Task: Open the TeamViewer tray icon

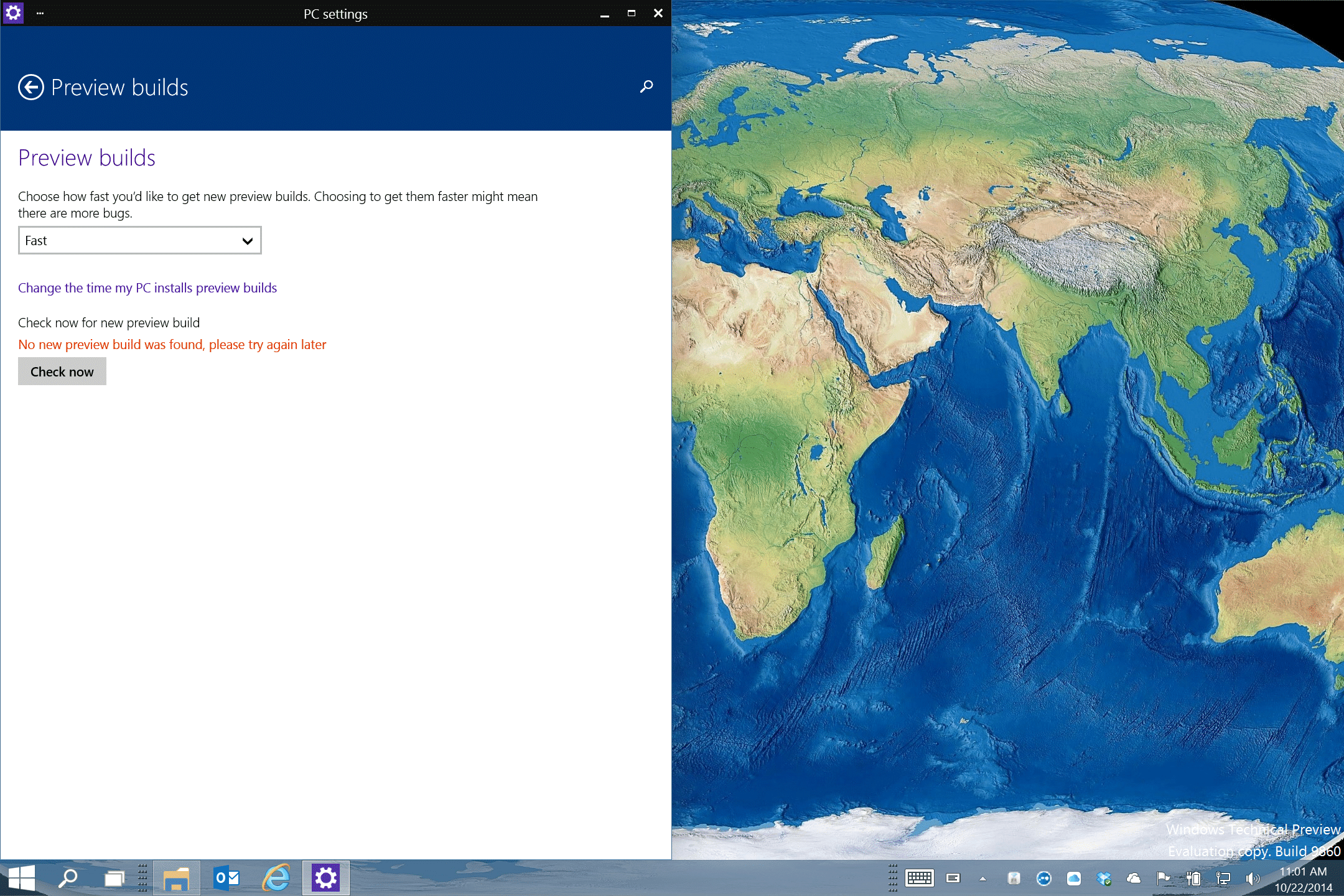Action: (1043, 878)
